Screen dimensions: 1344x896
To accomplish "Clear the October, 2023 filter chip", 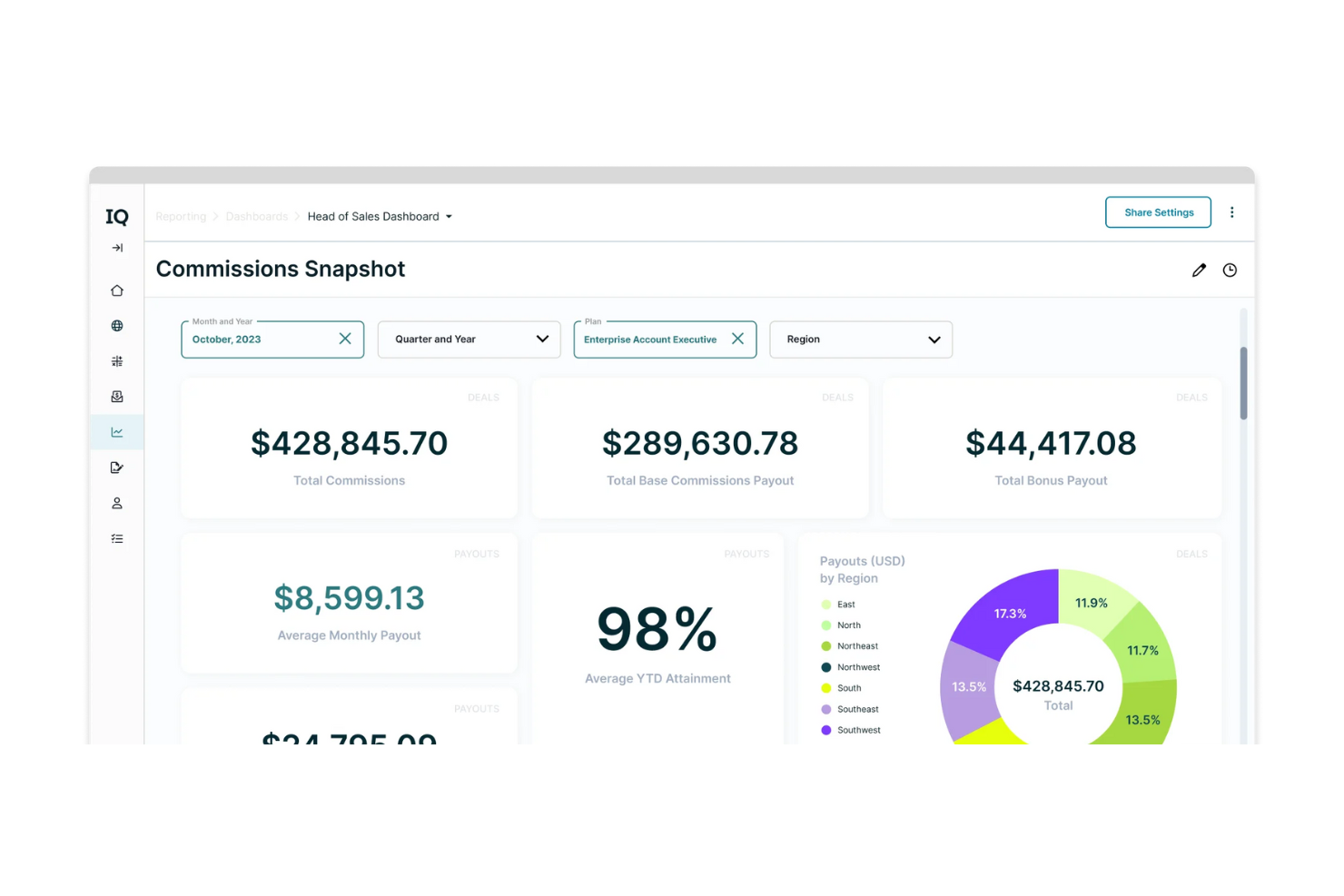I will [x=345, y=338].
